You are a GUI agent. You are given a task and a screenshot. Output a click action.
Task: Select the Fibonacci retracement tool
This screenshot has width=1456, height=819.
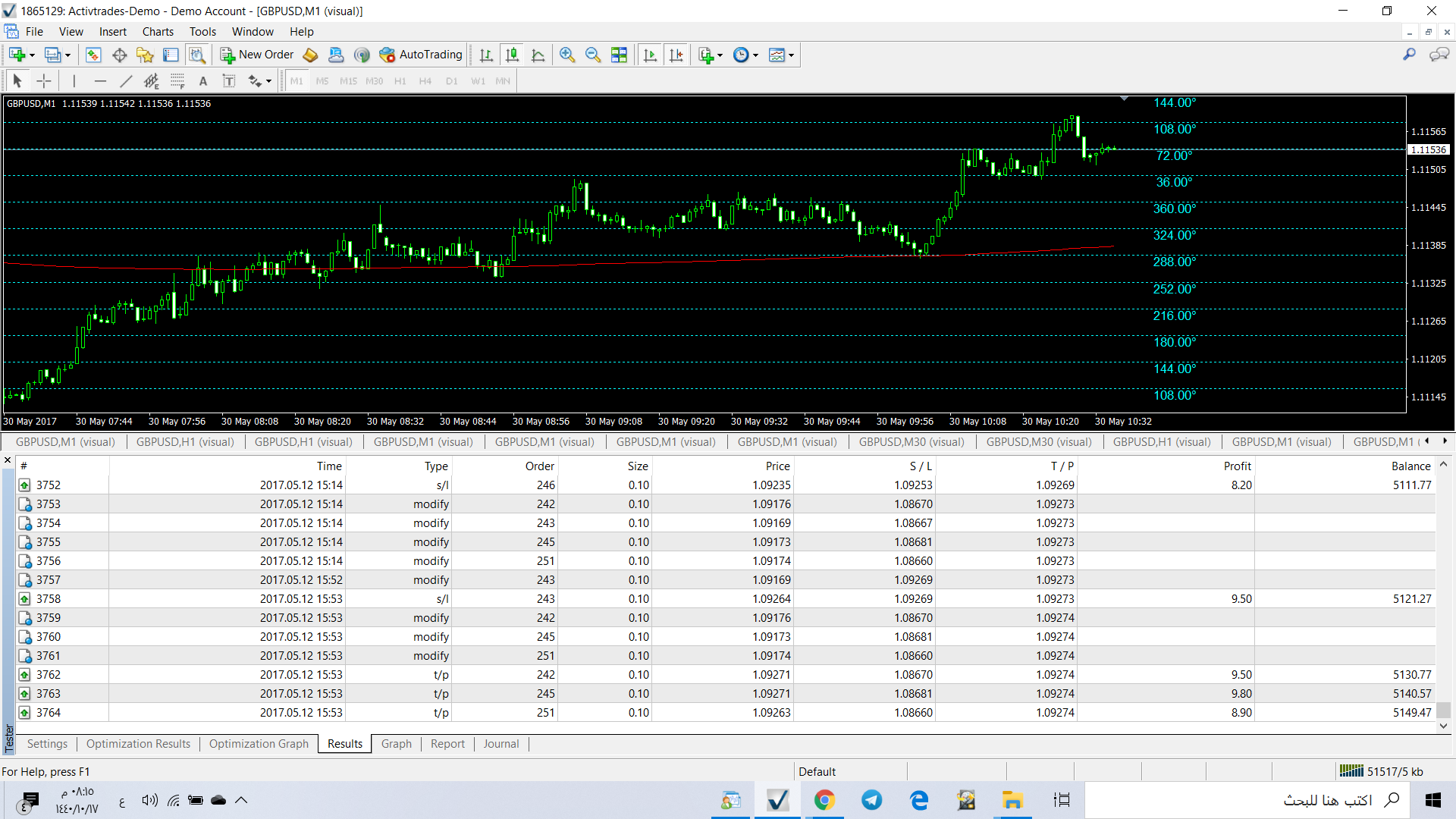pyautogui.click(x=177, y=81)
